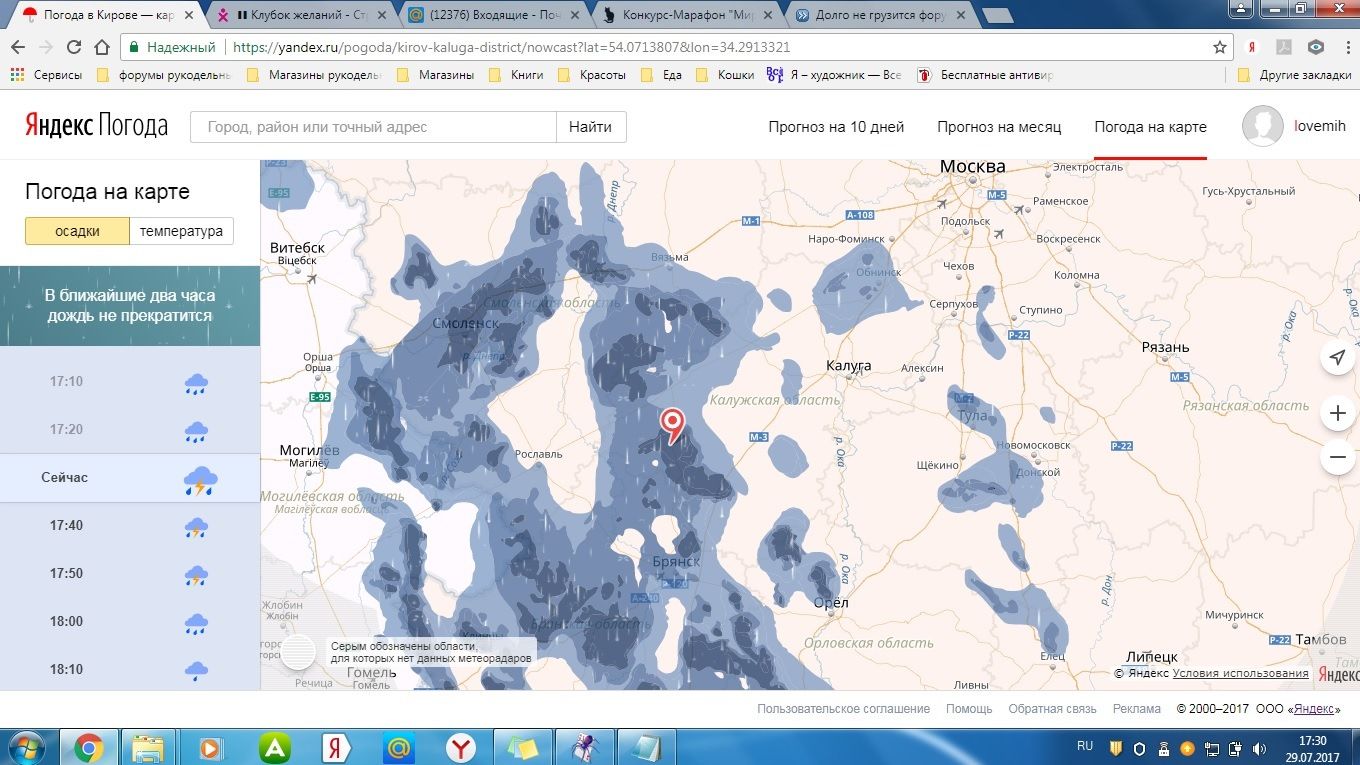Switch map to осадки mode
Viewport: 1360px width, 765px height.
[x=77, y=231]
